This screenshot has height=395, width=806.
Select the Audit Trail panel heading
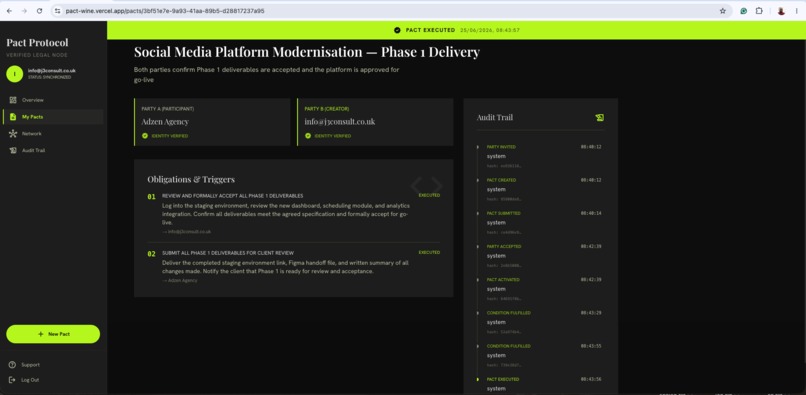[494, 118]
